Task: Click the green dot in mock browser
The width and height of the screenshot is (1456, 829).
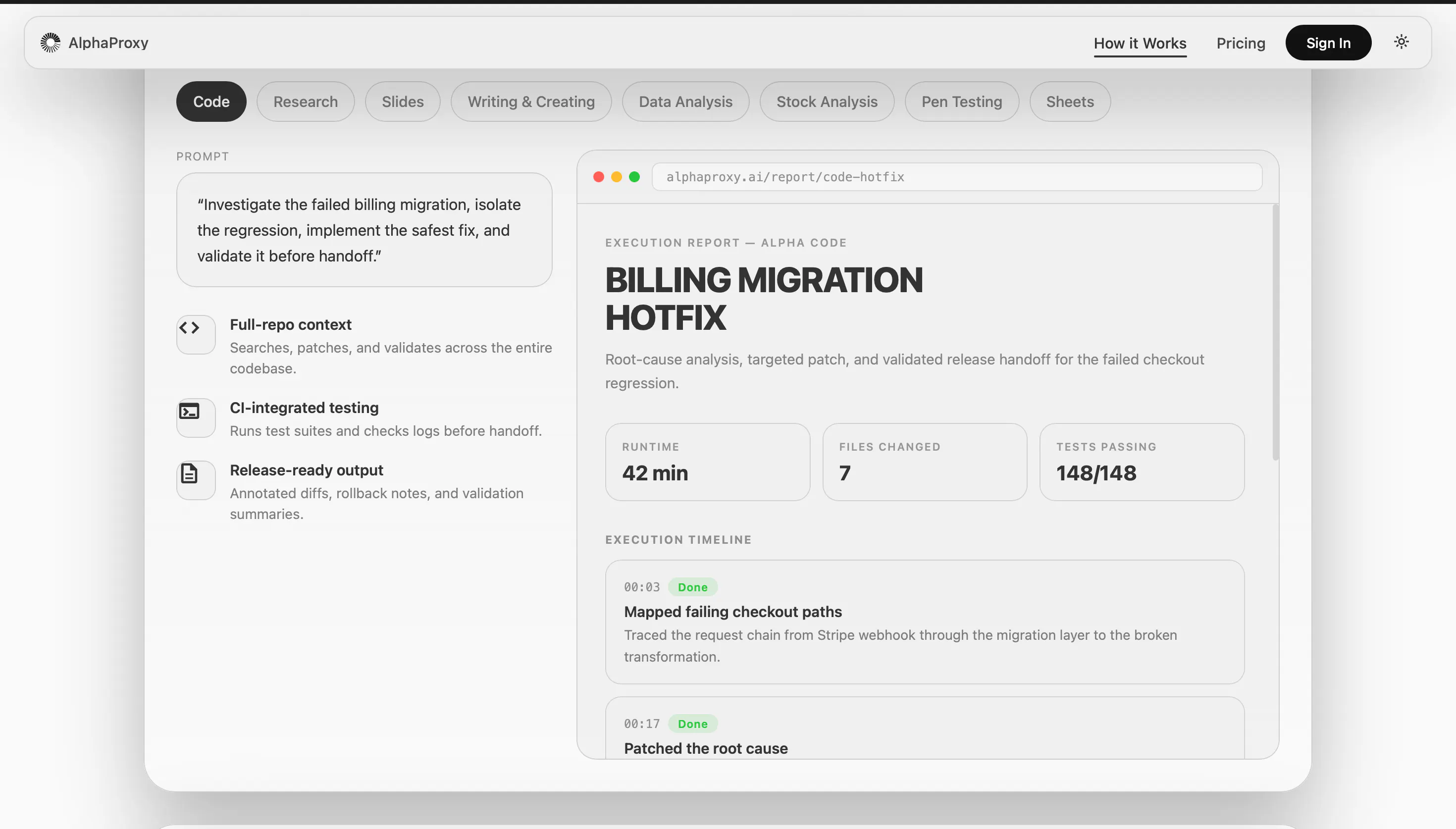Action: [x=634, y=177]
